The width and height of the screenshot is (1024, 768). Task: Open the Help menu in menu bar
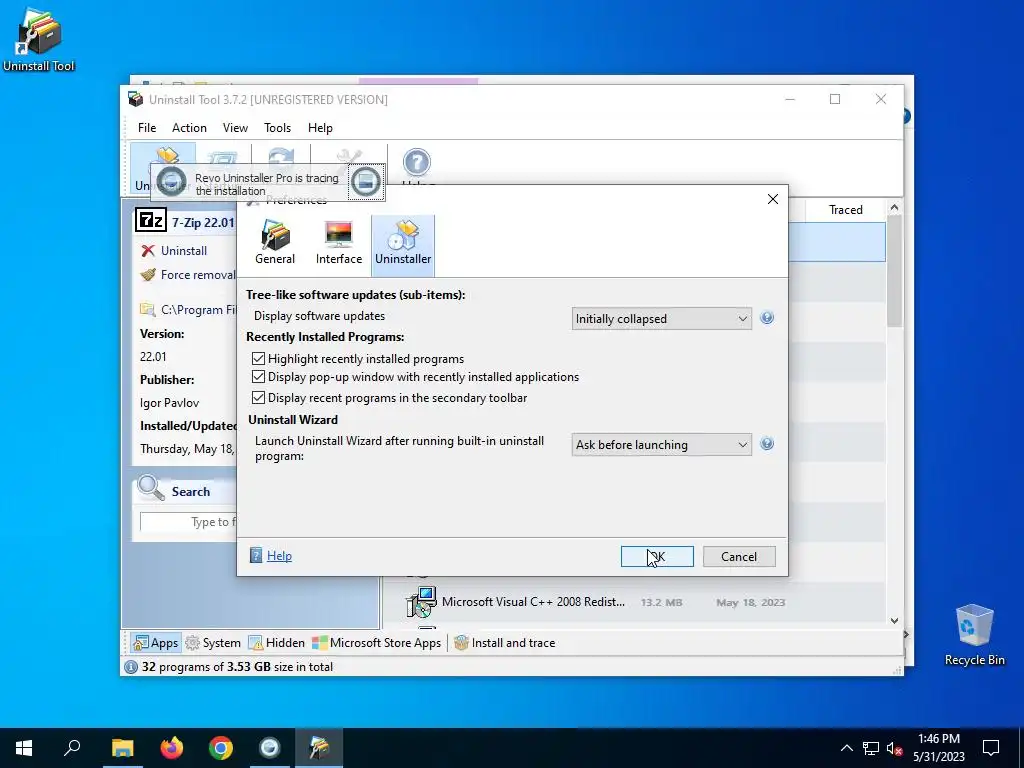[320, 128]
